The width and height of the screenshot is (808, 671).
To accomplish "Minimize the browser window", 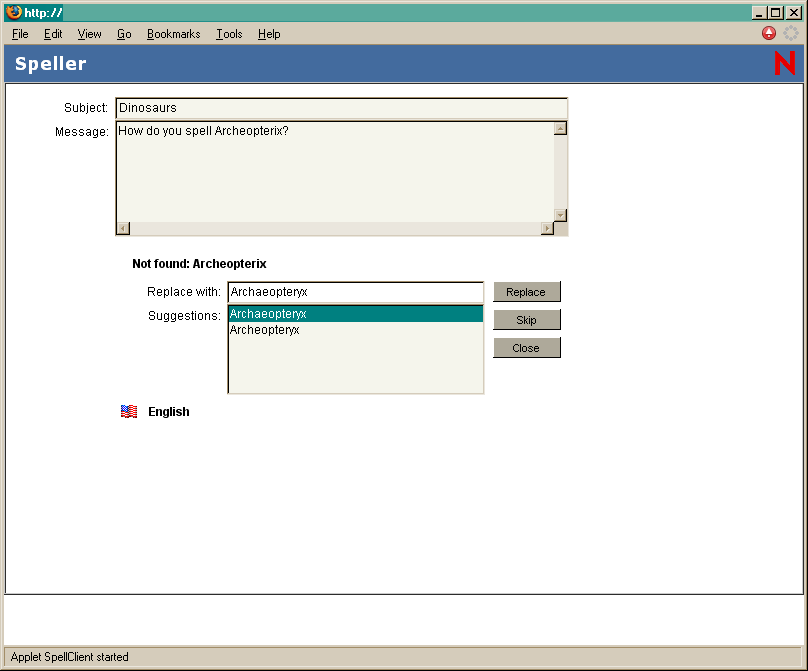I will click(759, 13).
